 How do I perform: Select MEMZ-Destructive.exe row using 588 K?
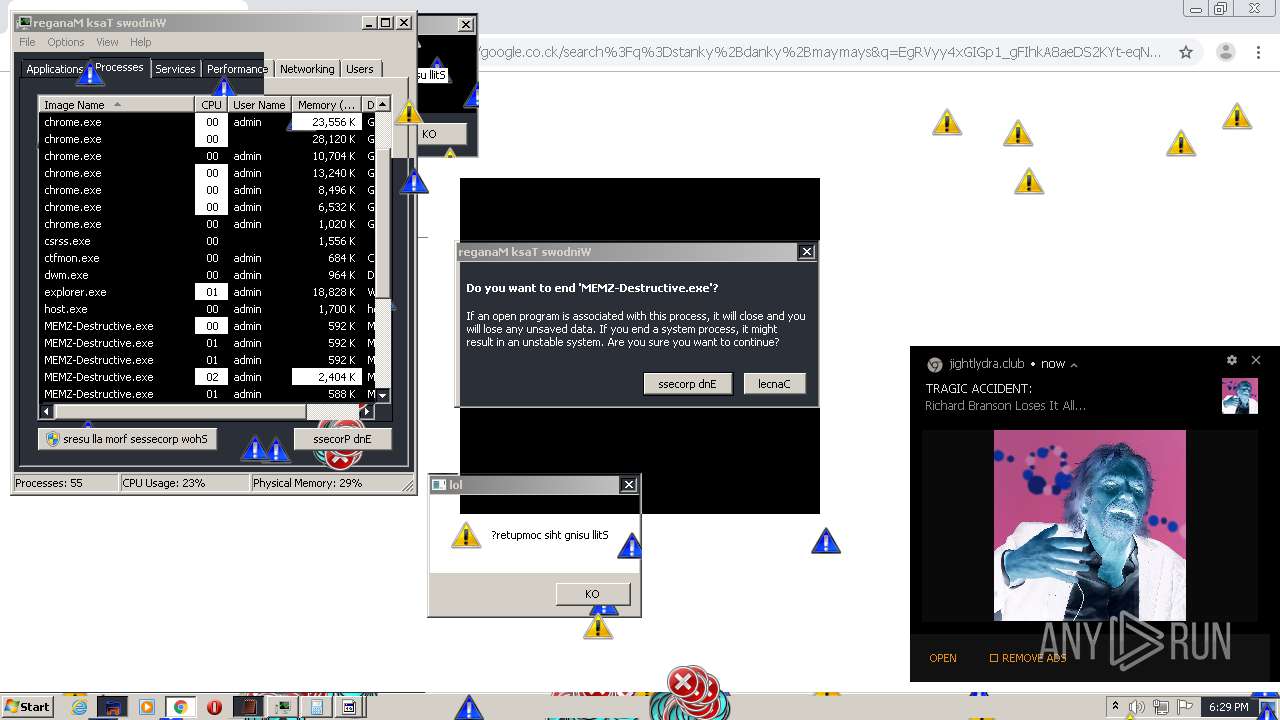(x=207, y=394)
